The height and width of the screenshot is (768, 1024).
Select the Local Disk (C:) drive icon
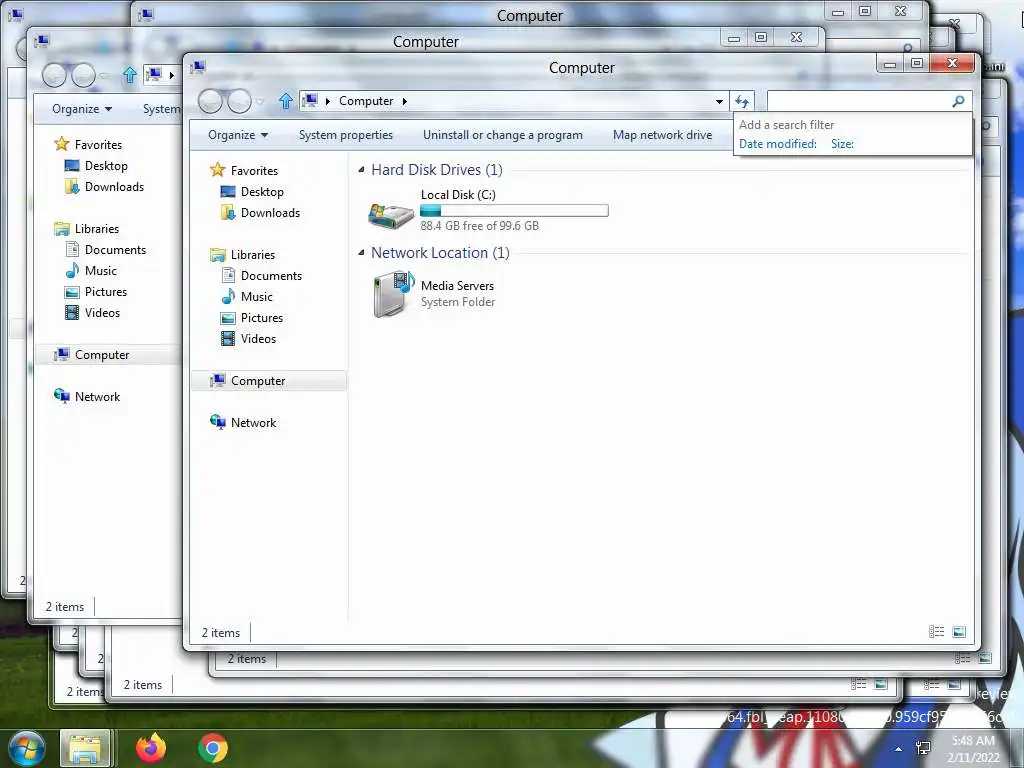(x=391, y=214)
